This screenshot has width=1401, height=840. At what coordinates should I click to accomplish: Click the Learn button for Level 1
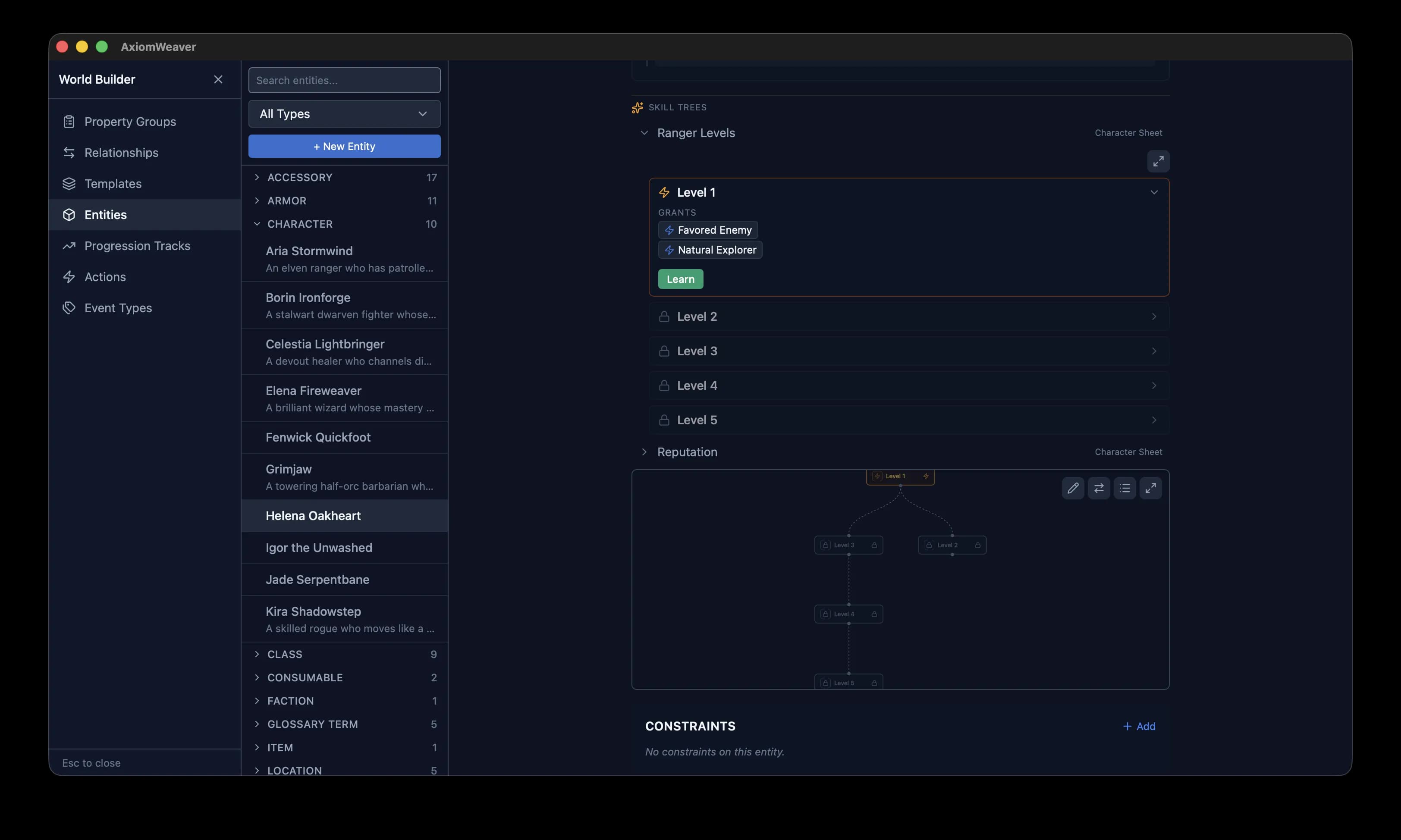point(680,279)
